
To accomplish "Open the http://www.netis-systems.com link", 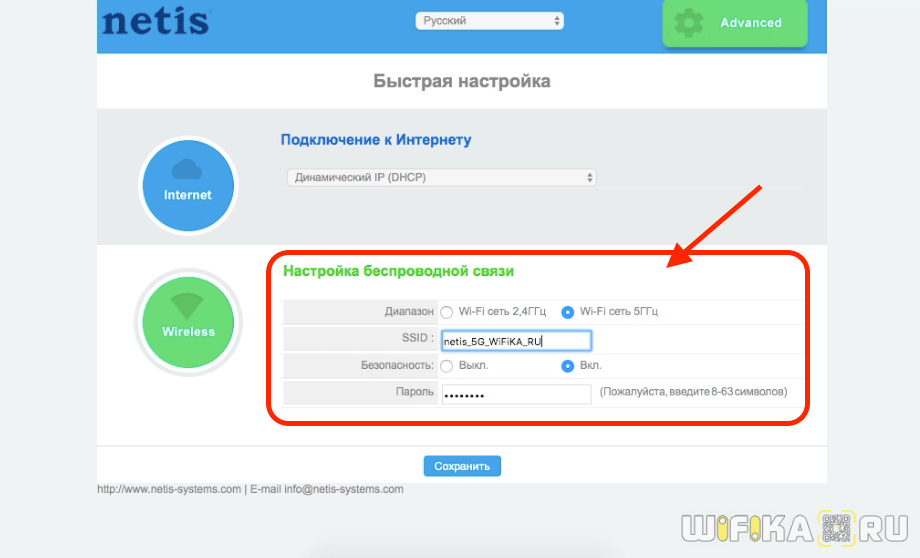I will pyautogui.click(x=169, y=490).
